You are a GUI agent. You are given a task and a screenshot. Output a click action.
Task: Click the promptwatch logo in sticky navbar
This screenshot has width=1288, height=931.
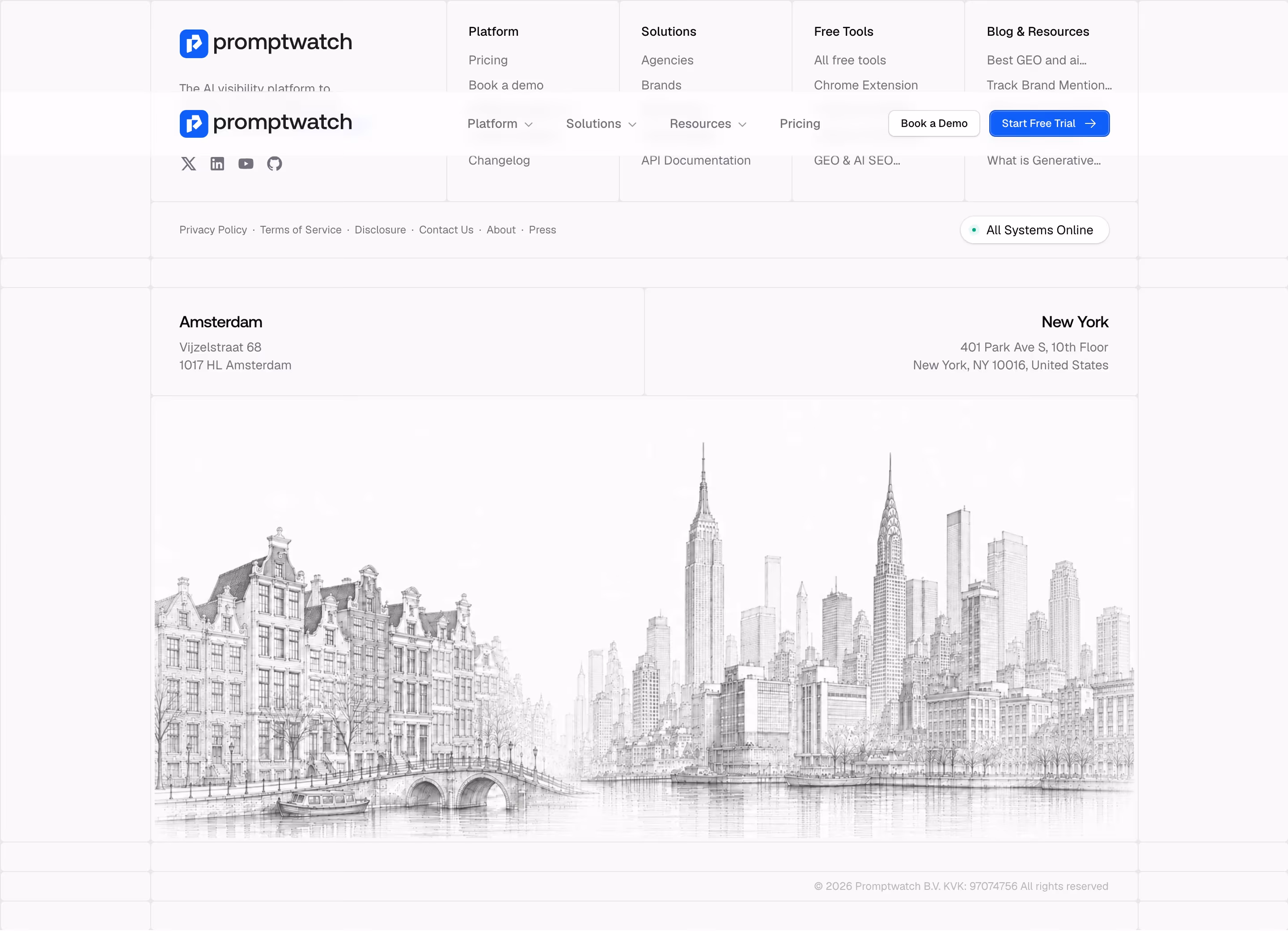(266, 123)
